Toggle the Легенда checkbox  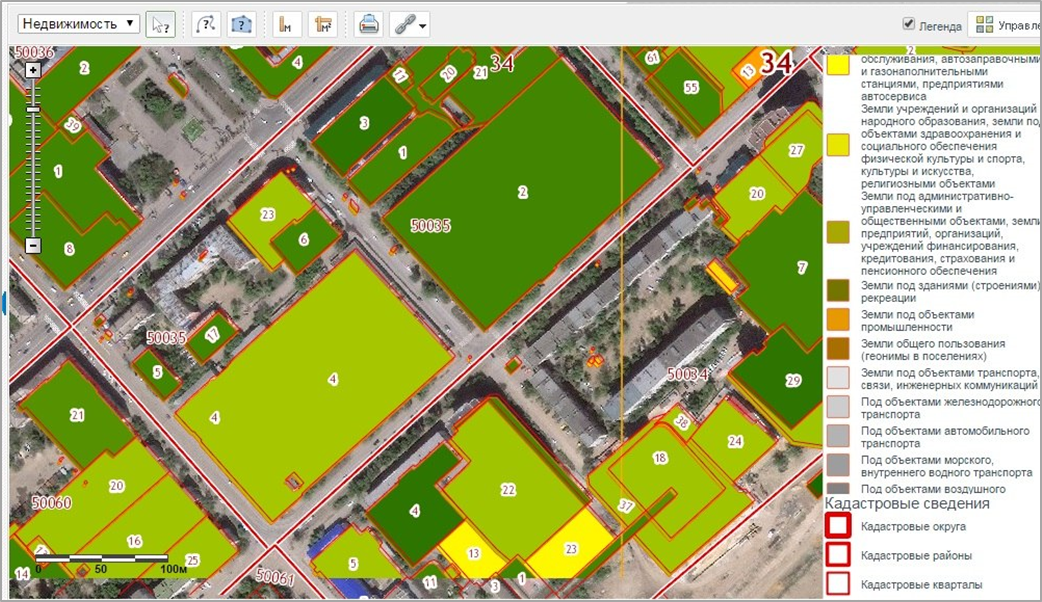tap(908, 24)
